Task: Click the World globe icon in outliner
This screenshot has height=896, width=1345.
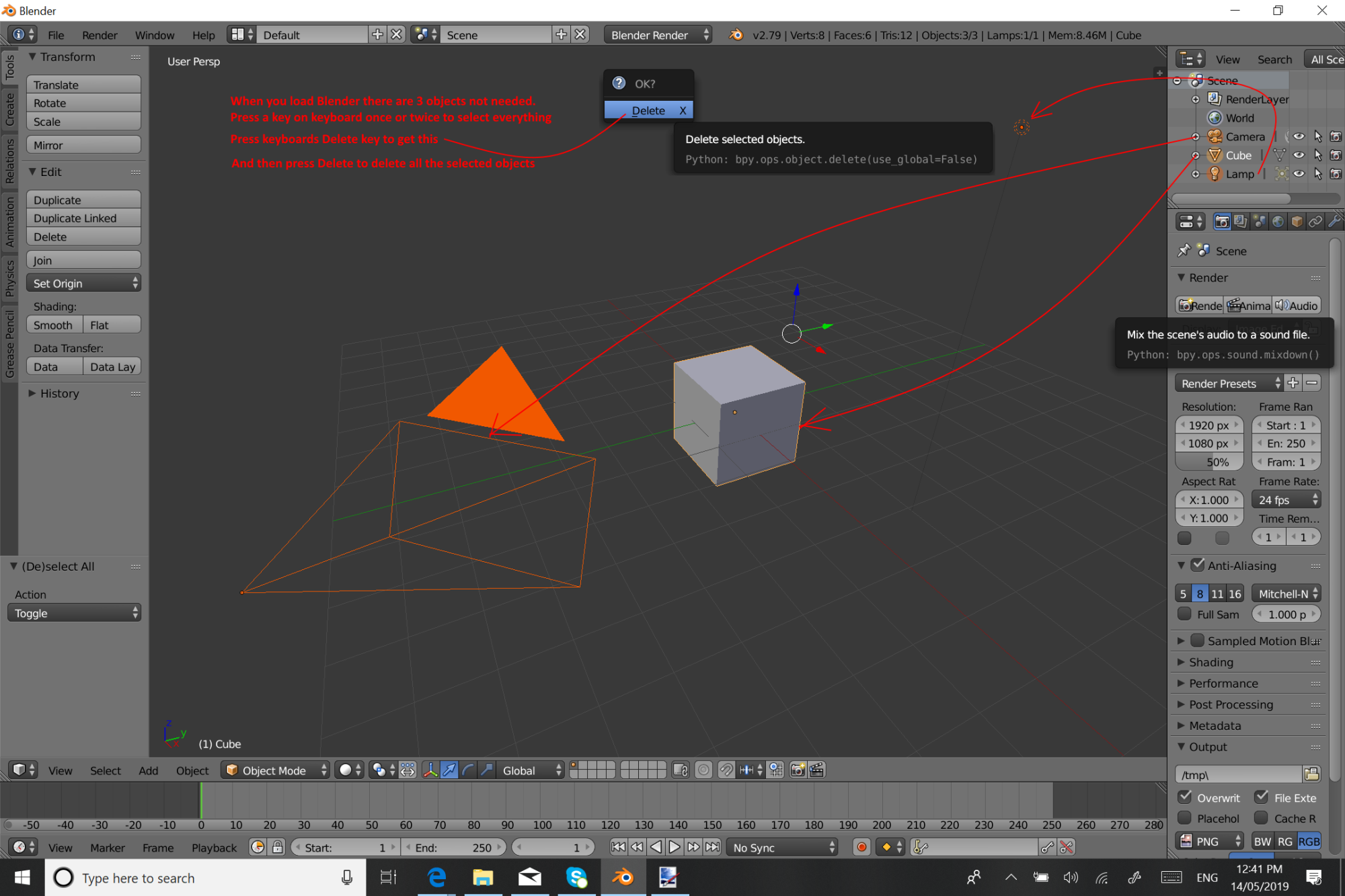Action: (1215, 118)
